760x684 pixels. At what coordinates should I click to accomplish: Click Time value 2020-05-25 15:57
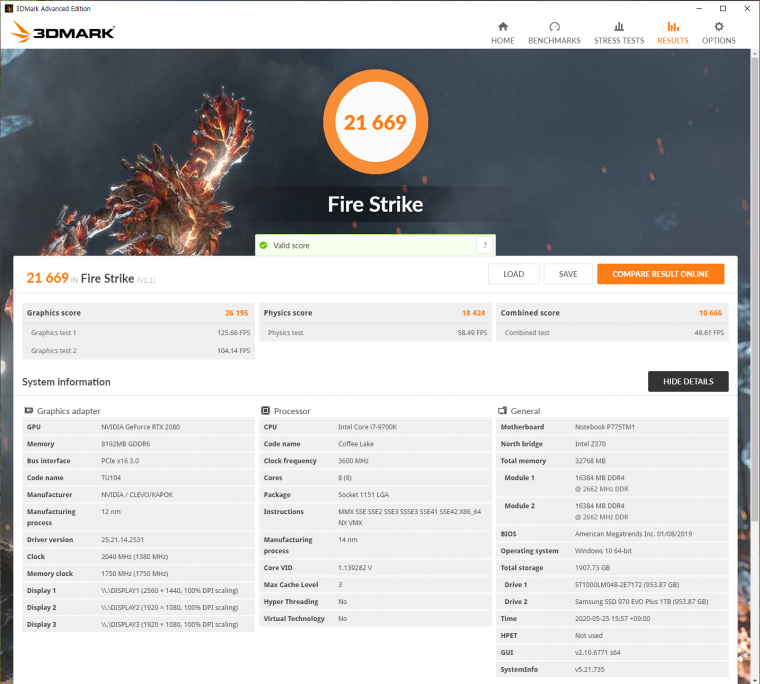click(612, 619)
